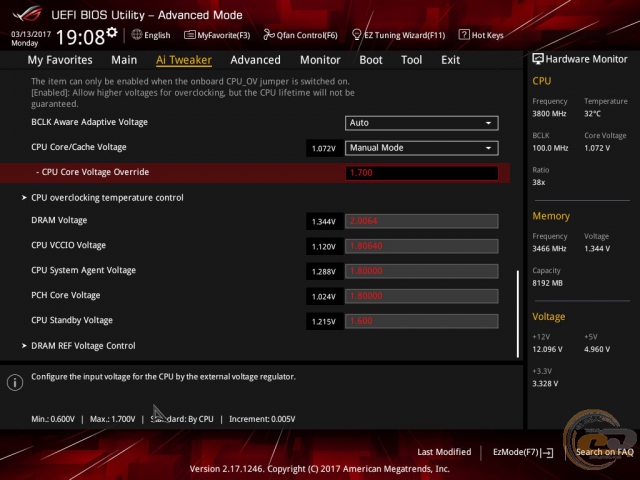Image resolution: width=640 pixels, height=480 pixels.
Task: Click the CPU VCCIO Voltage field
Action: tap(422, 246)
